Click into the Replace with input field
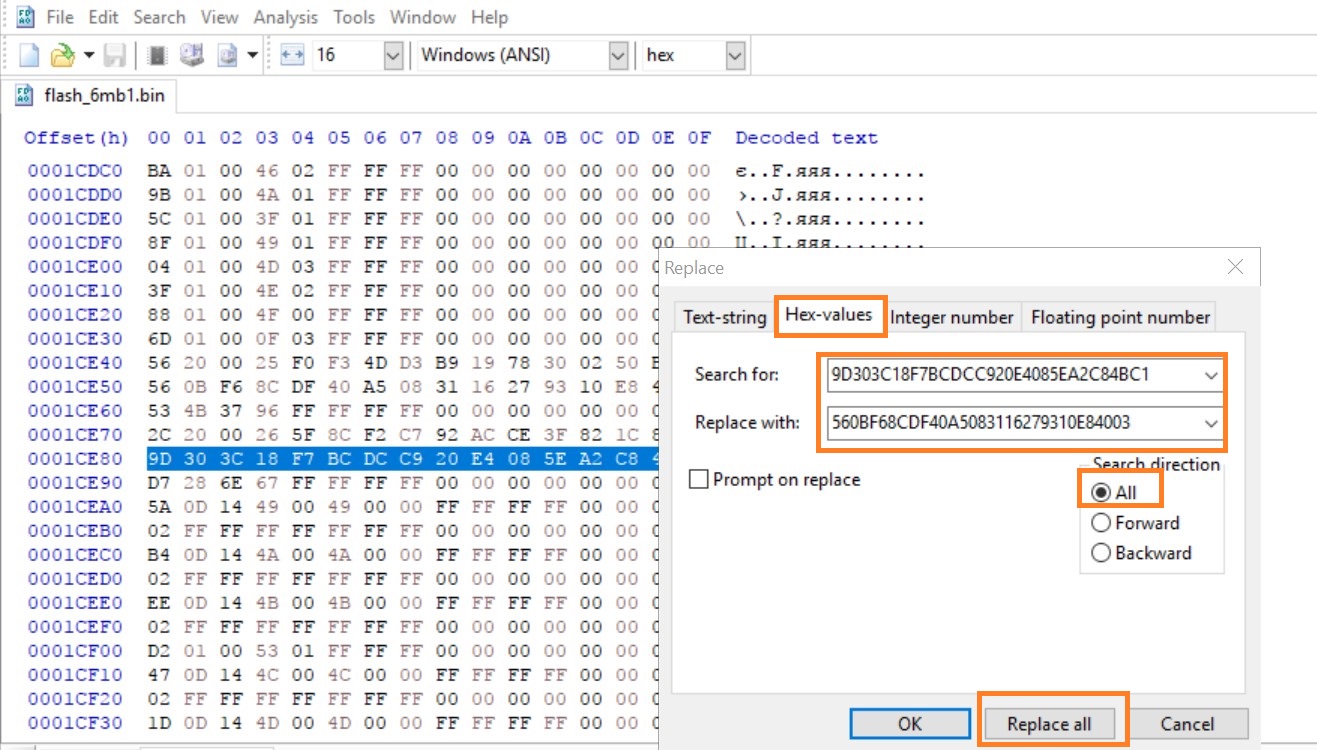This screenshot has width=1317, height=750. pyautogui.click(x=1010, y=422)
